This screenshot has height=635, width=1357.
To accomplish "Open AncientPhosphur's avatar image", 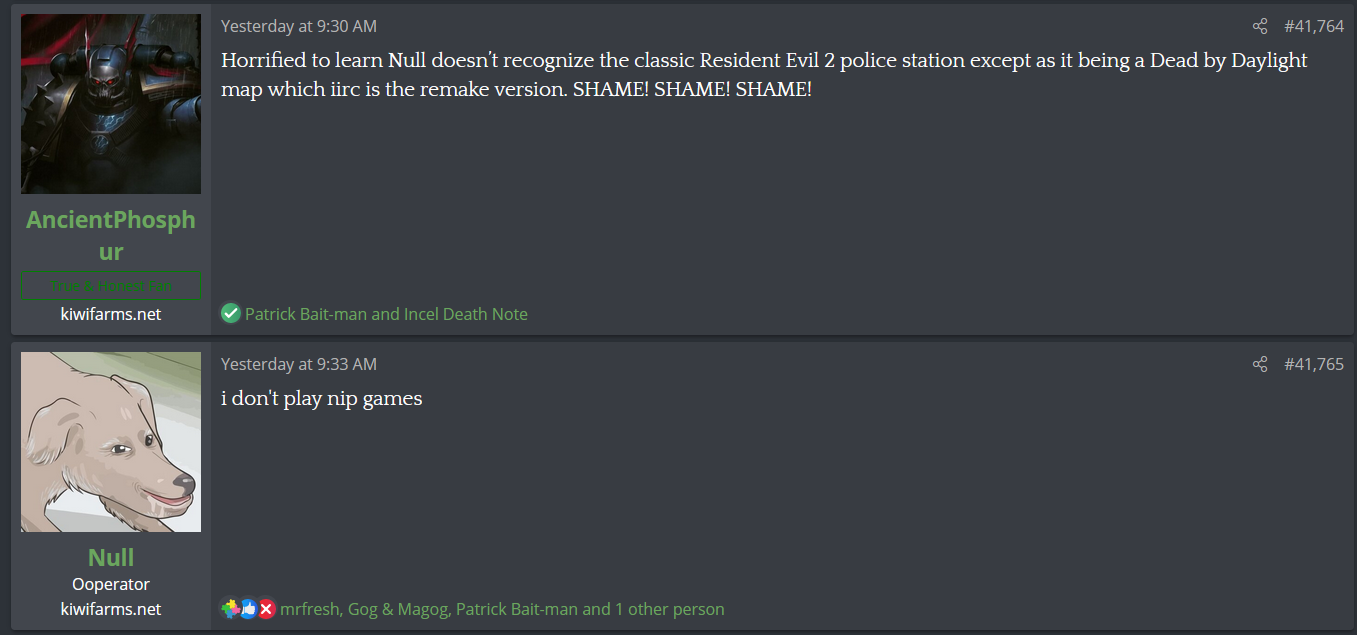I will click(x=111, y=104).
